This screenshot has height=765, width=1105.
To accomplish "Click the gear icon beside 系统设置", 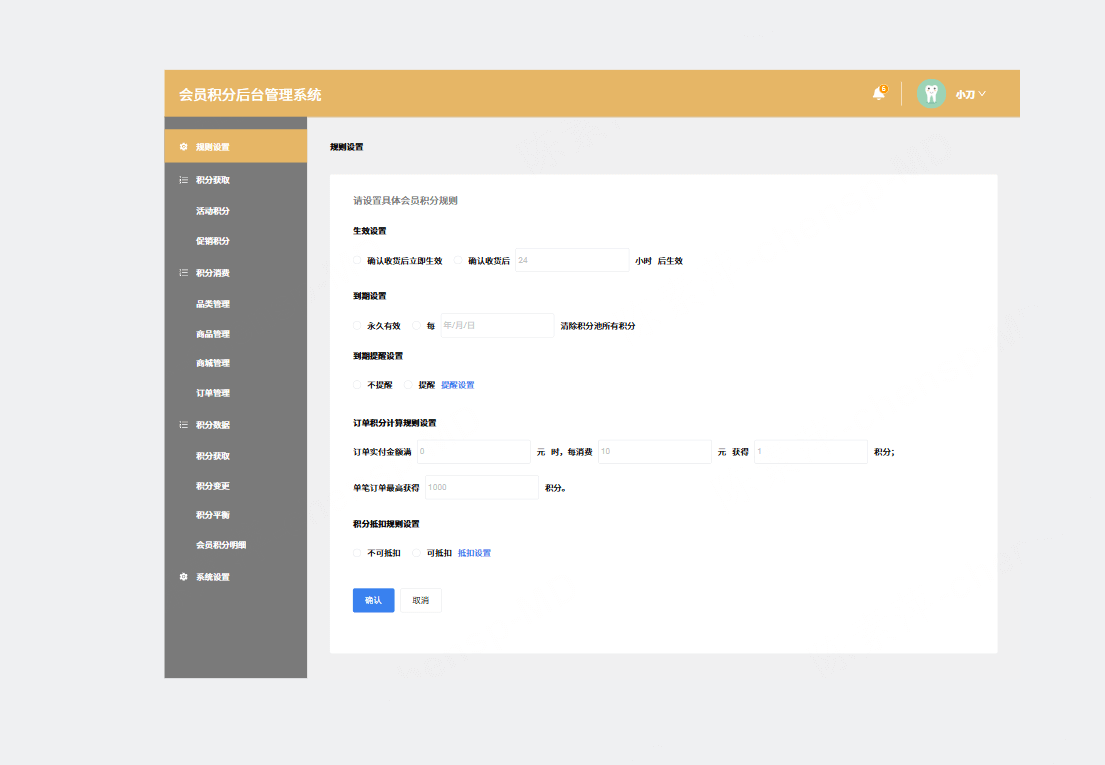I will pos(183,577).
